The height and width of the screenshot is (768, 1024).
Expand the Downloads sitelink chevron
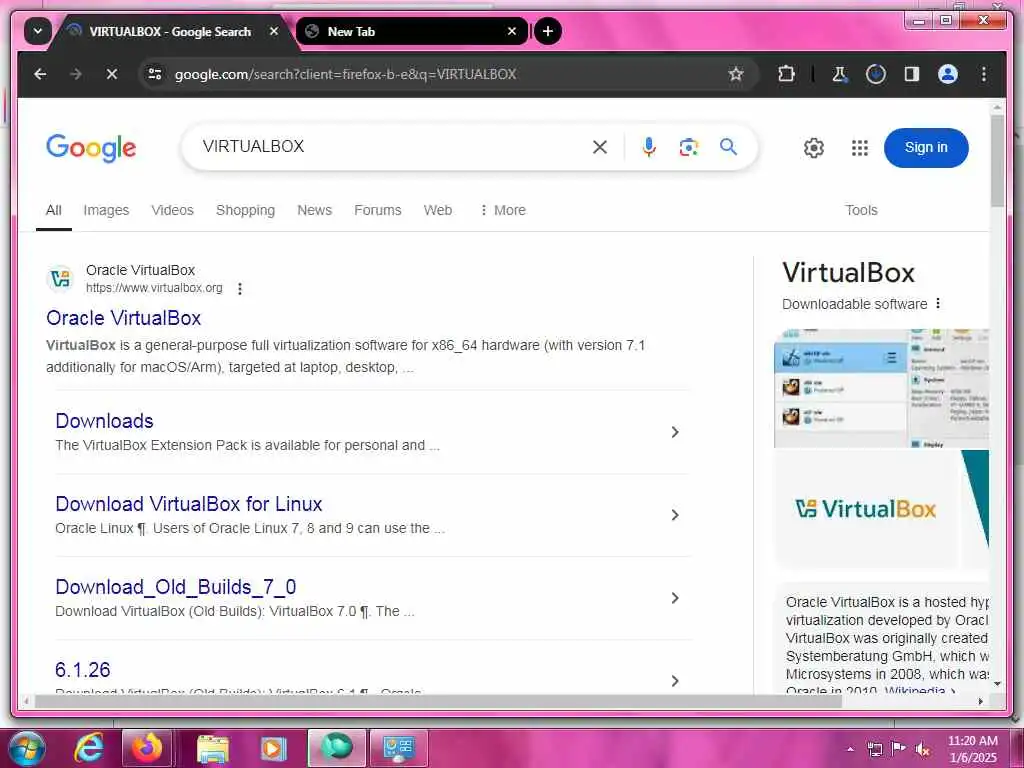675,432
